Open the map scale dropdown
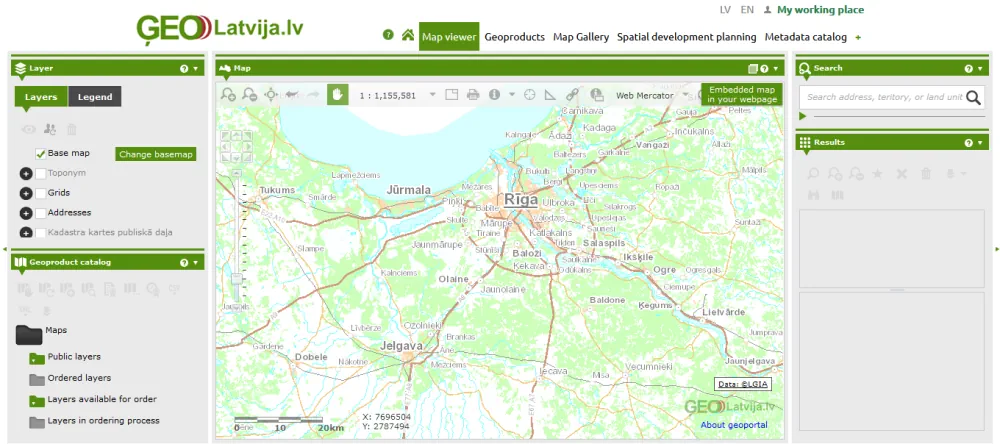 coord(432,94)
